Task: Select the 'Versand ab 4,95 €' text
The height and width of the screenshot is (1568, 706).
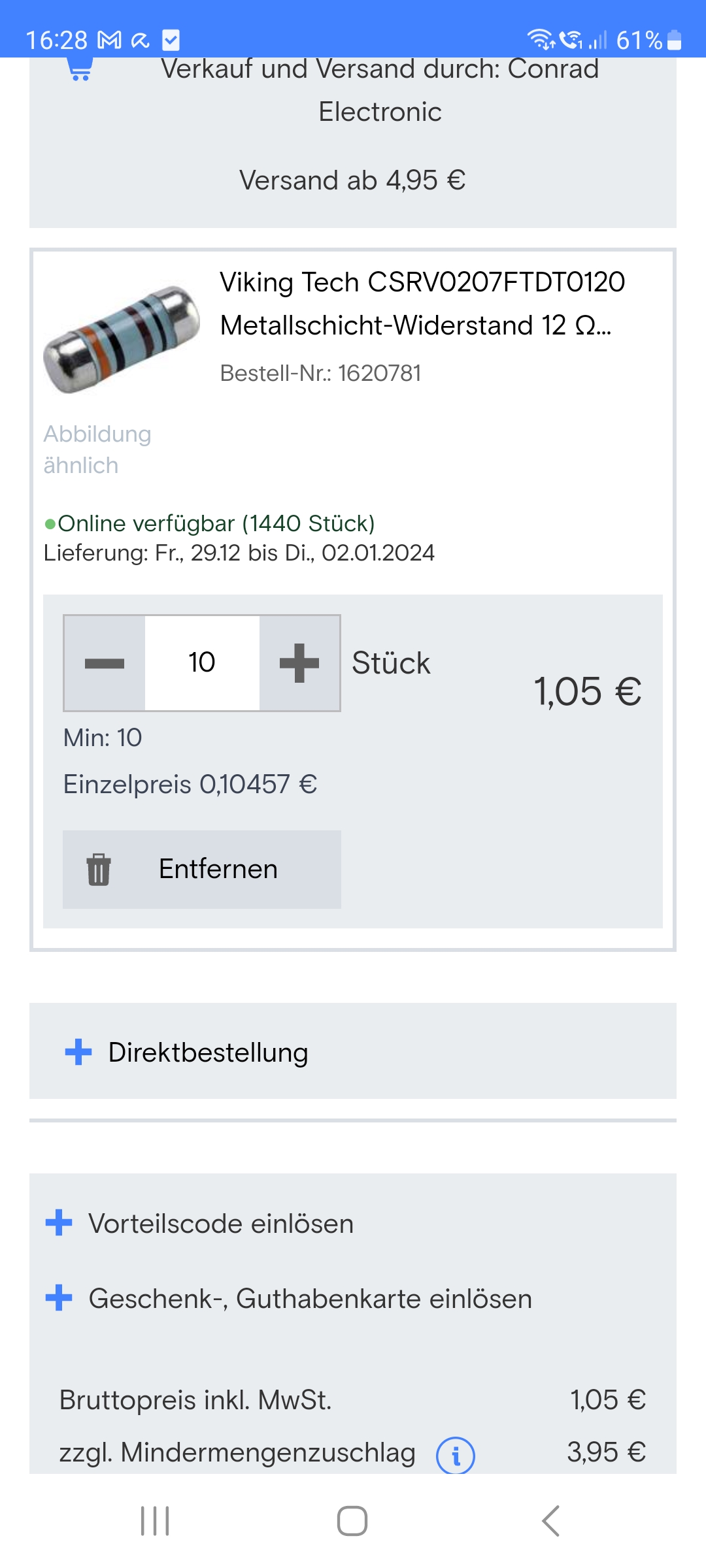Action: (x=352, y=180)
